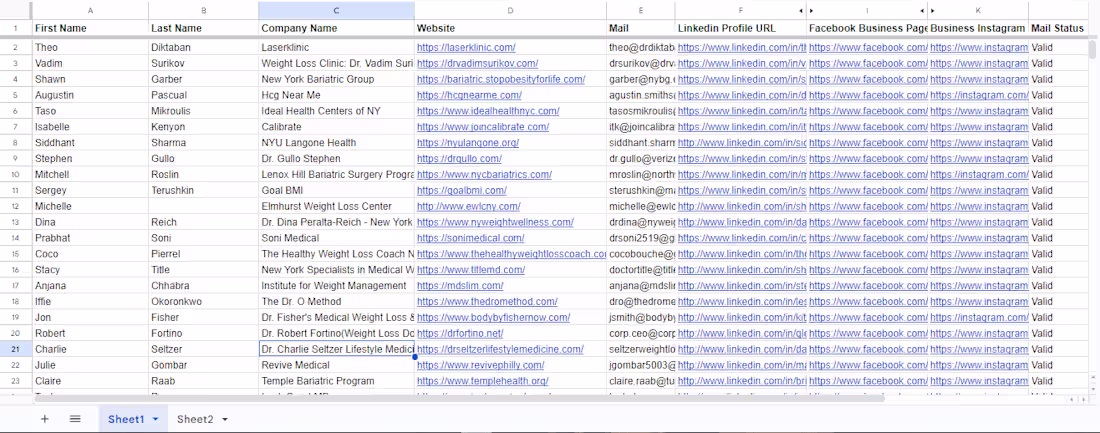The height and width of the screenshot is (433, 1100).
Task: Select the 'Revive Medical' cell
Action: click(x=337, y=365)
